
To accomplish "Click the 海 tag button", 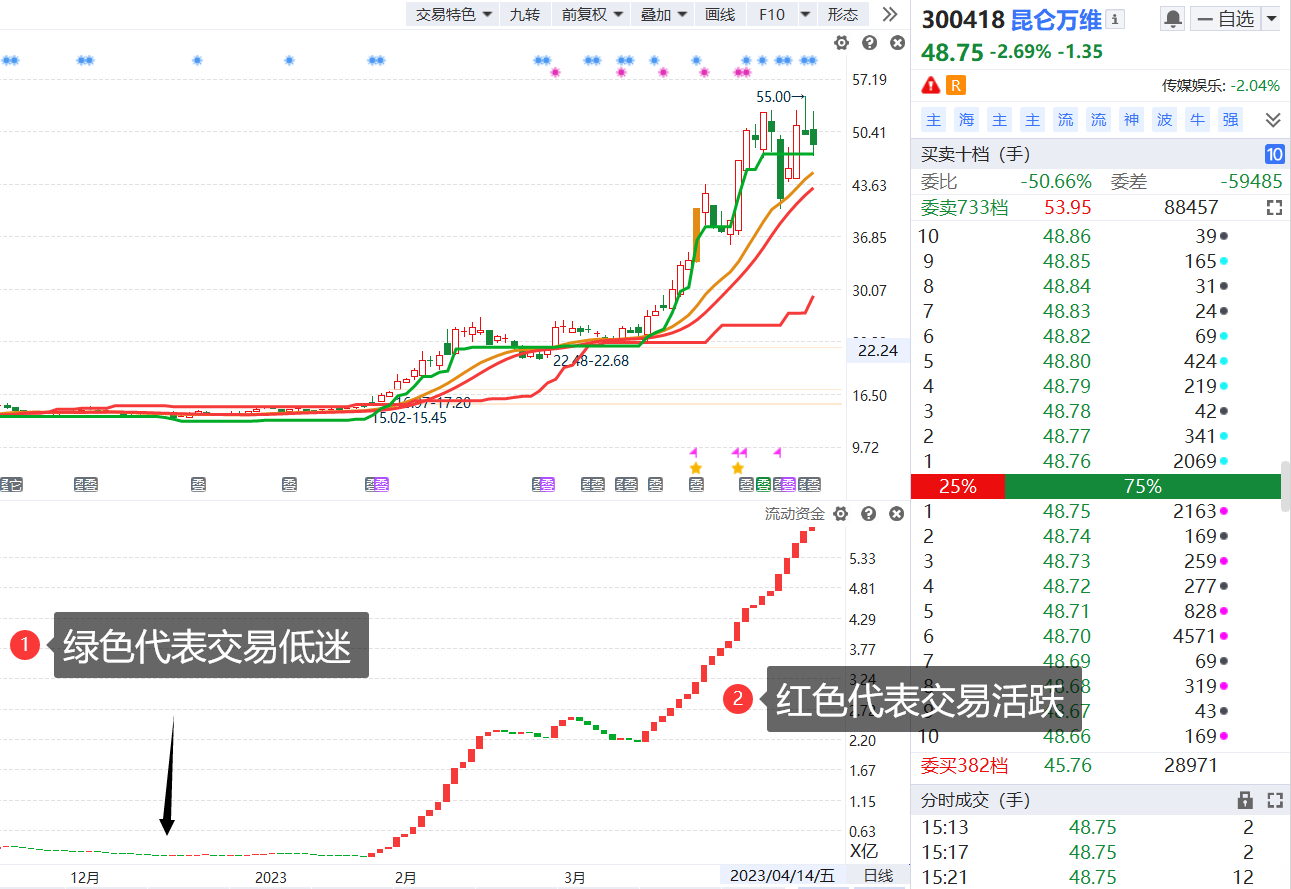I will 966,120.
